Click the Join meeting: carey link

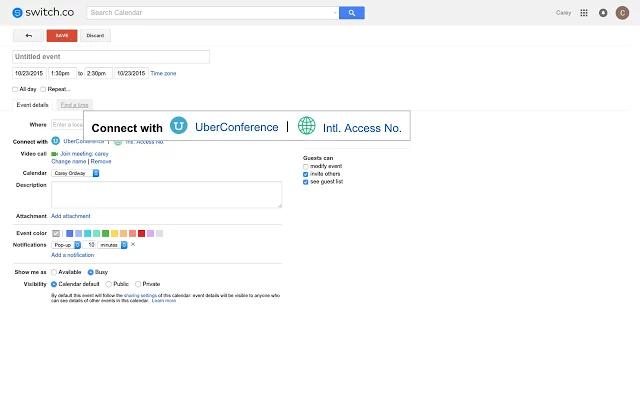click(84, 154)
